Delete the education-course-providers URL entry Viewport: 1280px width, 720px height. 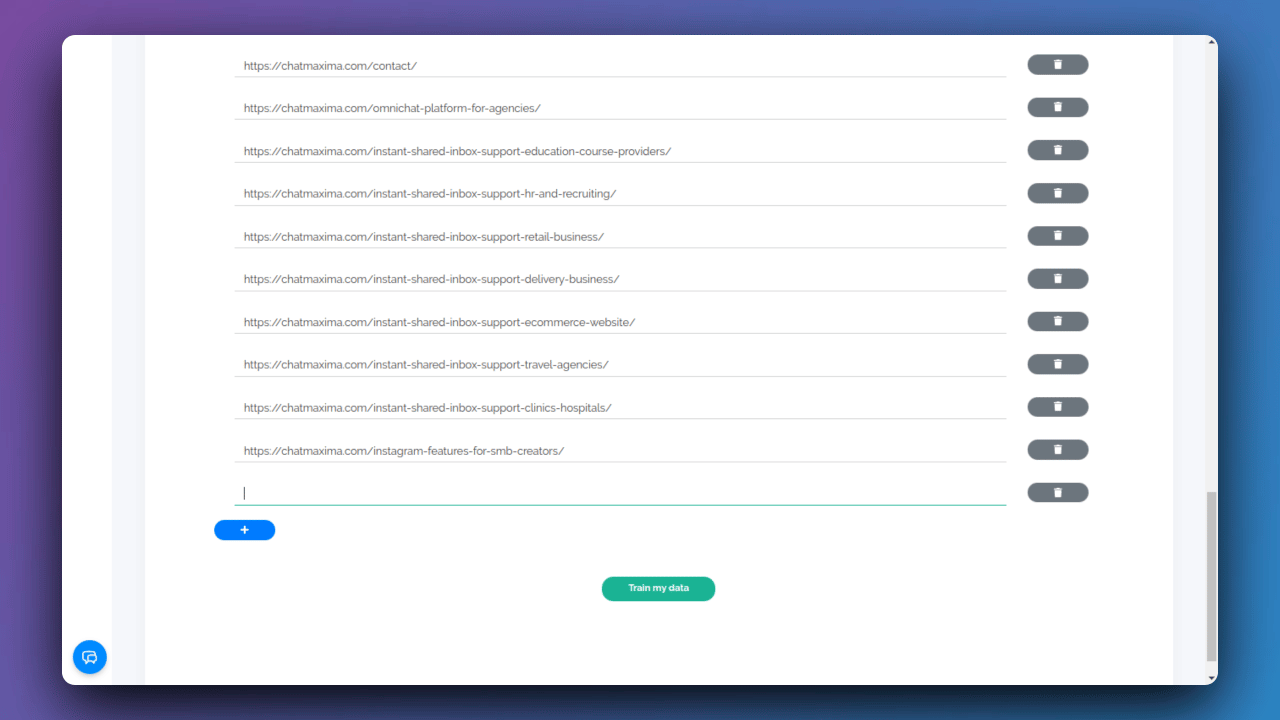click(1057, 150)
